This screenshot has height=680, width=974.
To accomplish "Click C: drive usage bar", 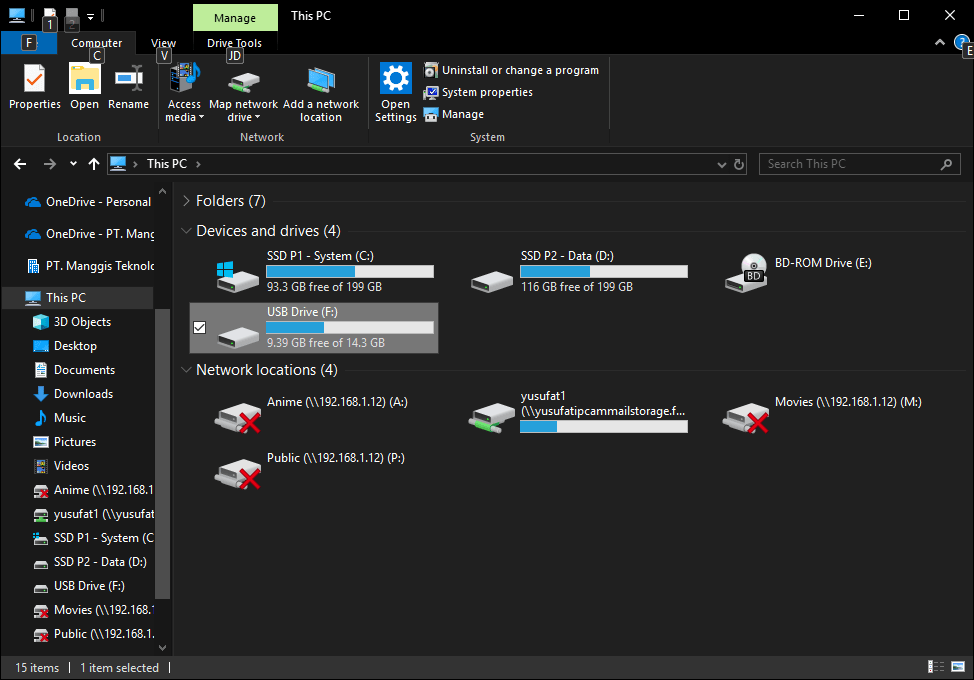I will (350, 271).
